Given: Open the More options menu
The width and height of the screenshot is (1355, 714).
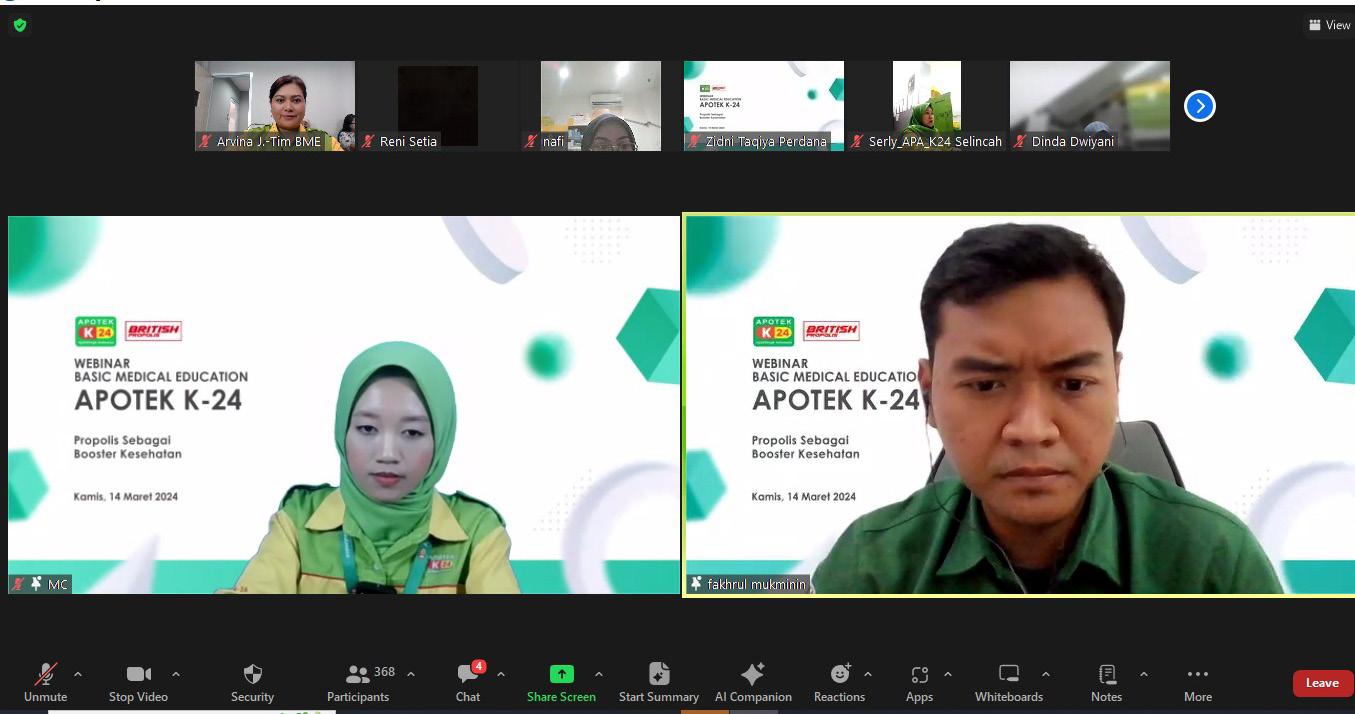Looking at the screenshot, I should 1198,683.
